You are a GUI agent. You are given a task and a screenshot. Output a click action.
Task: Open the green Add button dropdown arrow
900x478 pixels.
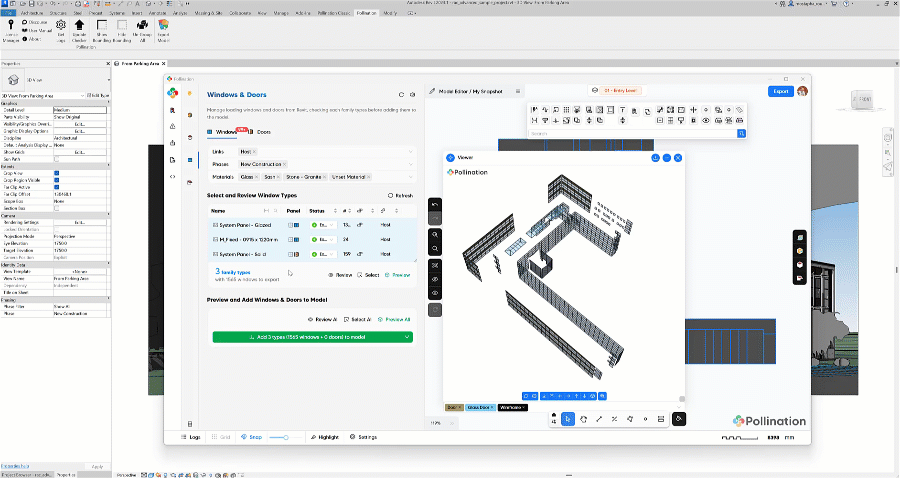406,337
